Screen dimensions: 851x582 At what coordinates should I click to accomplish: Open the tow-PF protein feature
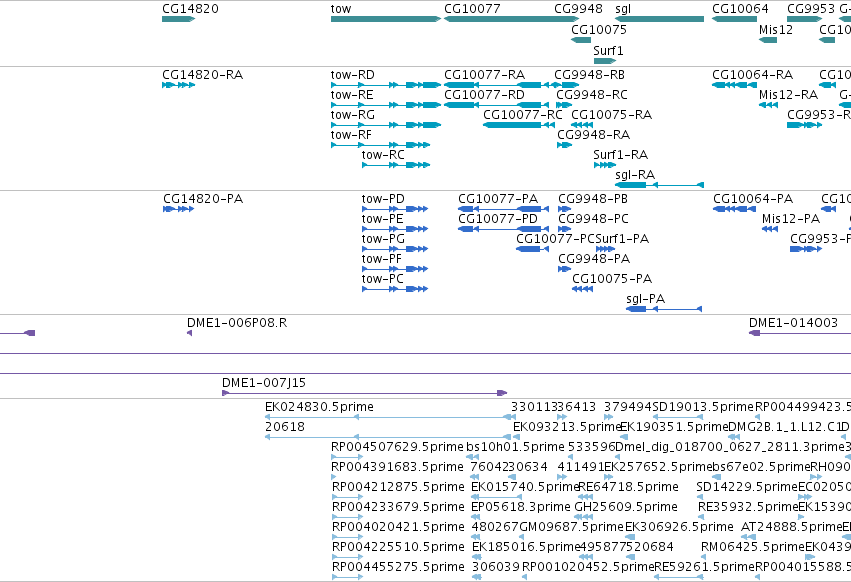tap(395, 269)
